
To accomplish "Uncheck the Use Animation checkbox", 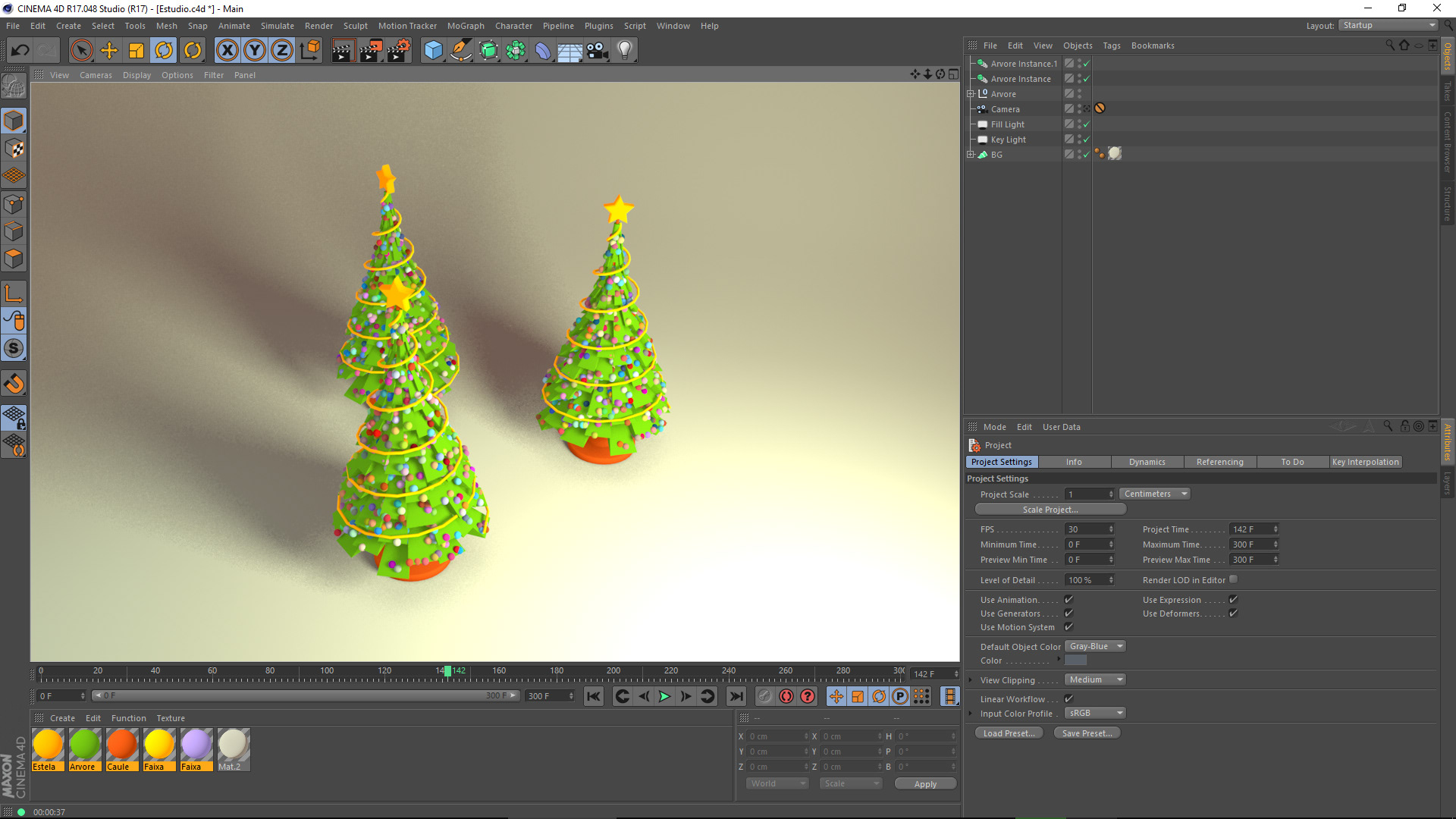I will (1068, 600).
